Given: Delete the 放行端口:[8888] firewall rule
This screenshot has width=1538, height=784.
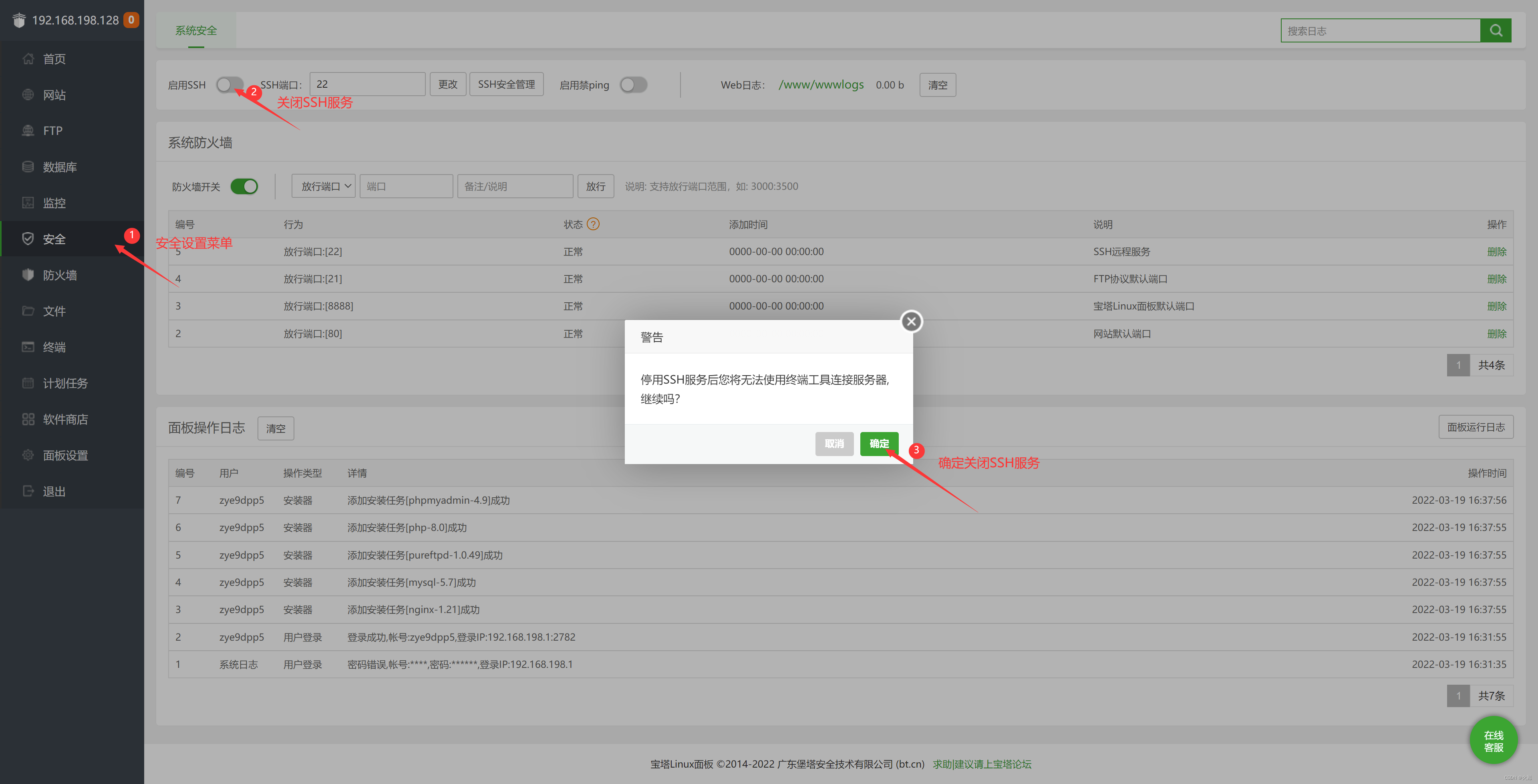Looking at the screenshot, I should click(1496, 306).
